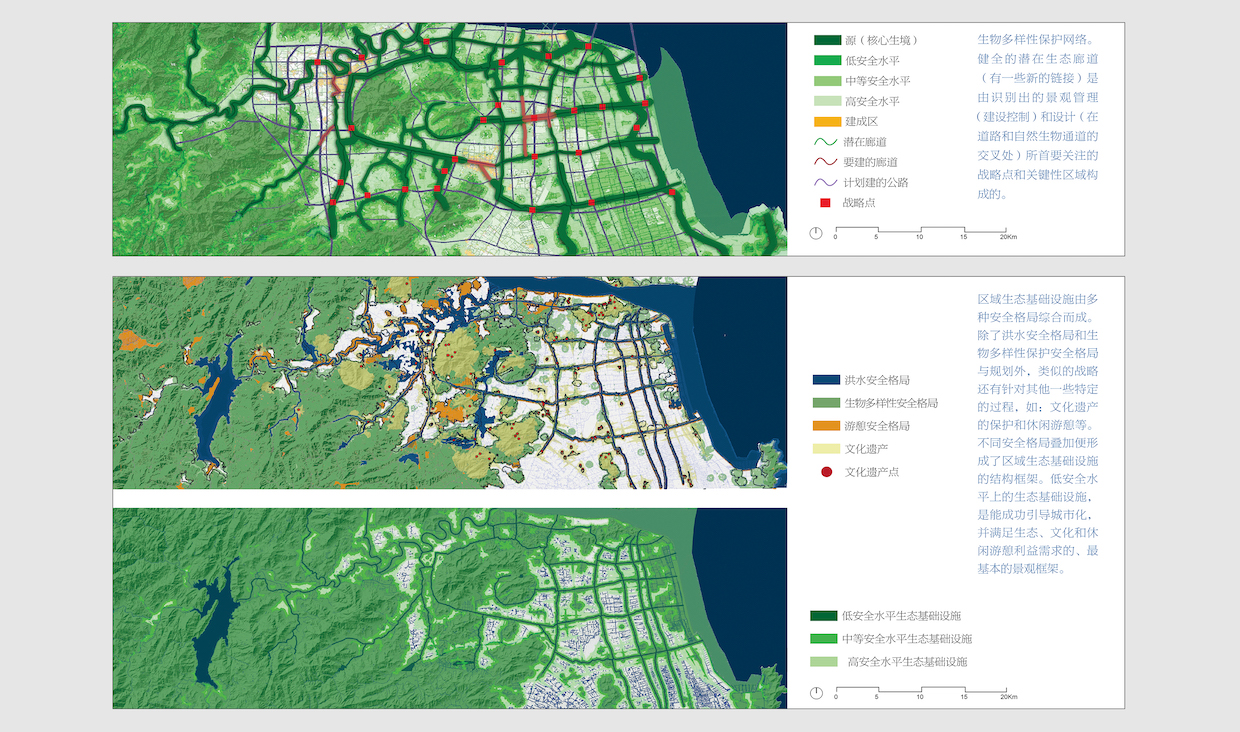Click the 文化遗产点 legend label
This screenshot has width=1240, height=732.
click(x=872, y=472)
